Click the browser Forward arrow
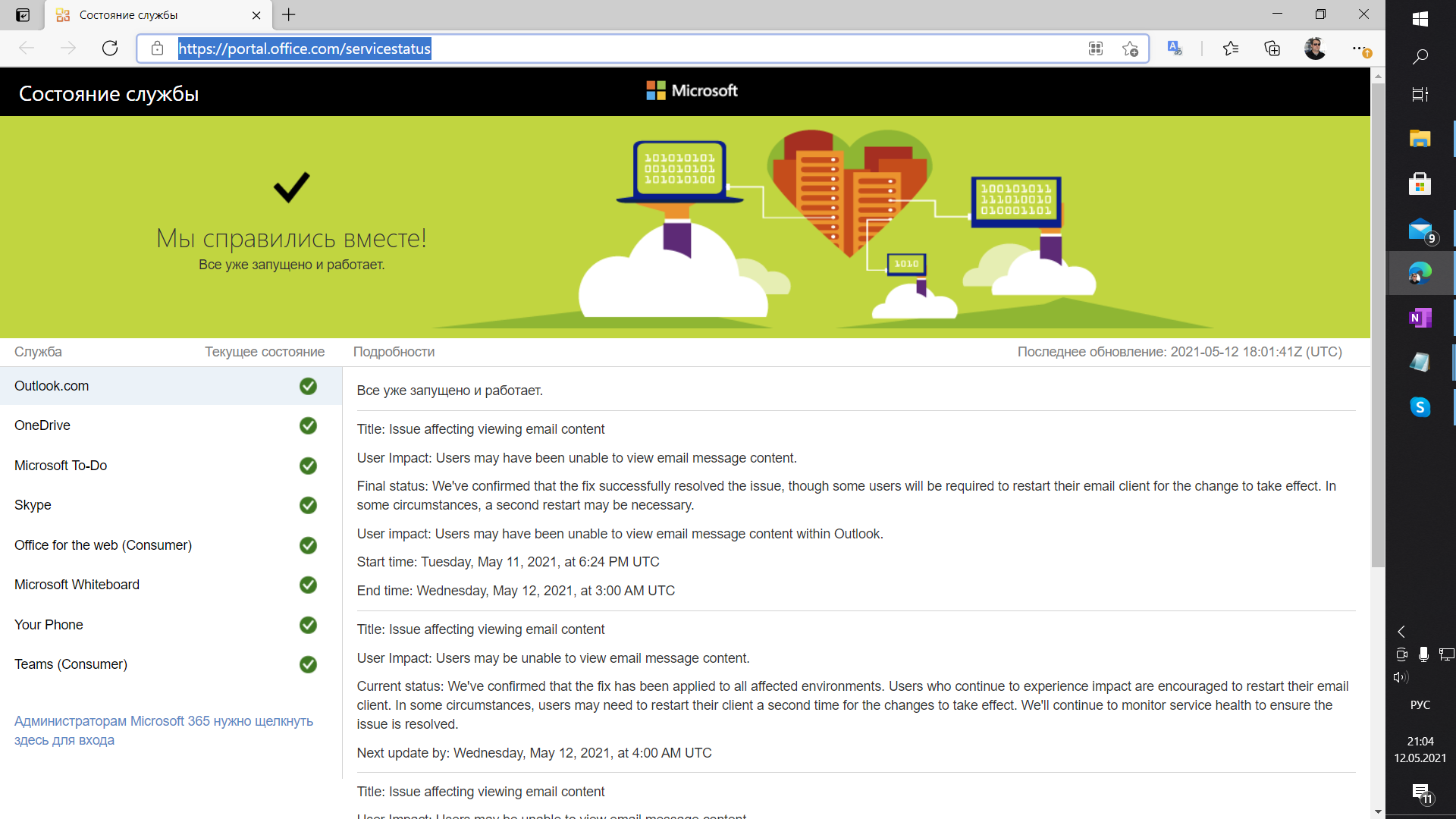The image size is (1456, 819). coord(68,49)
